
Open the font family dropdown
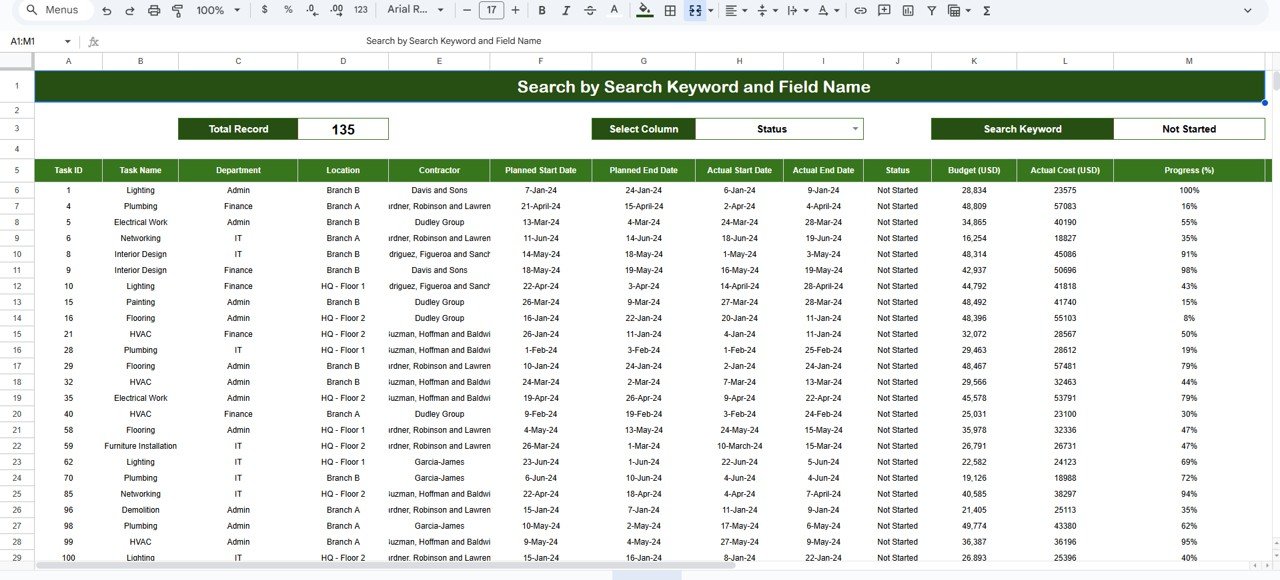(x=412, y=10)
